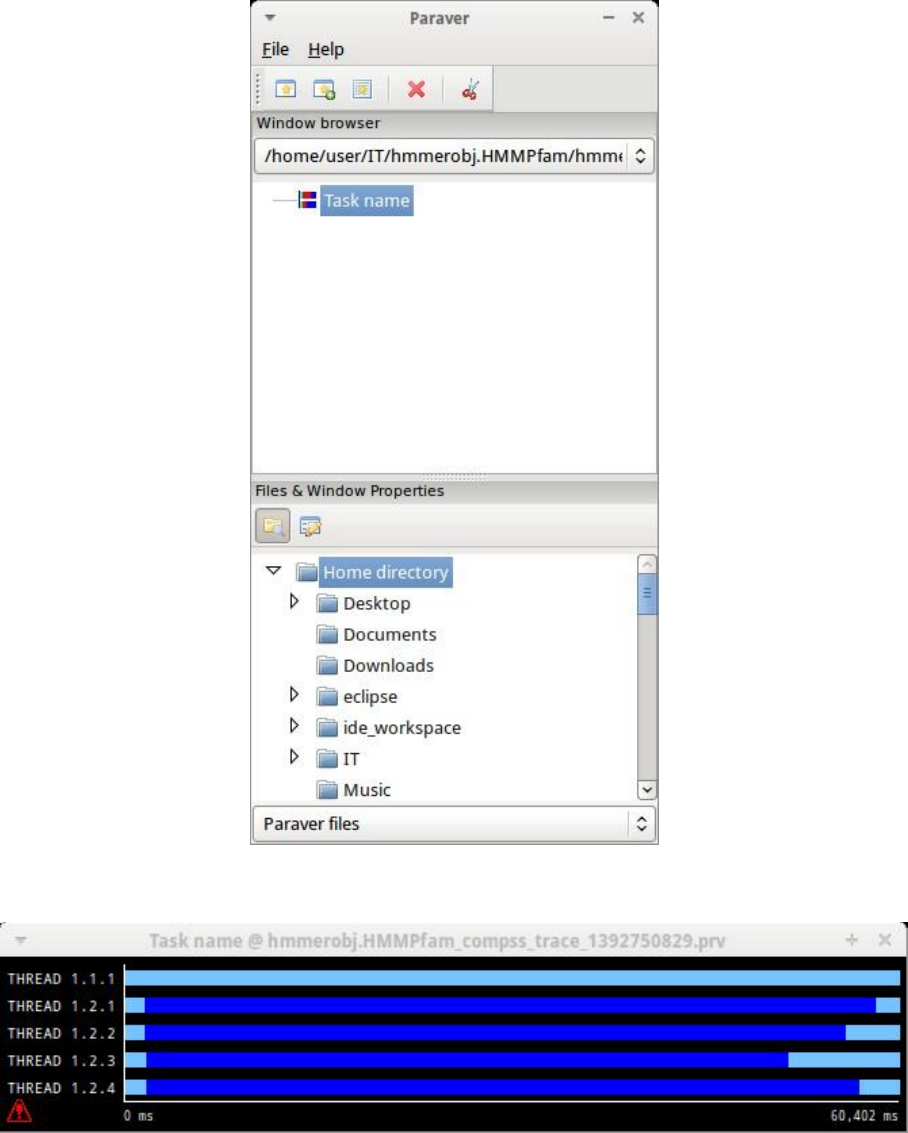Open the Paraver files filter dropdown
Image resolution: width=908 pixels, height=1133 pixels.
[454, 824]
